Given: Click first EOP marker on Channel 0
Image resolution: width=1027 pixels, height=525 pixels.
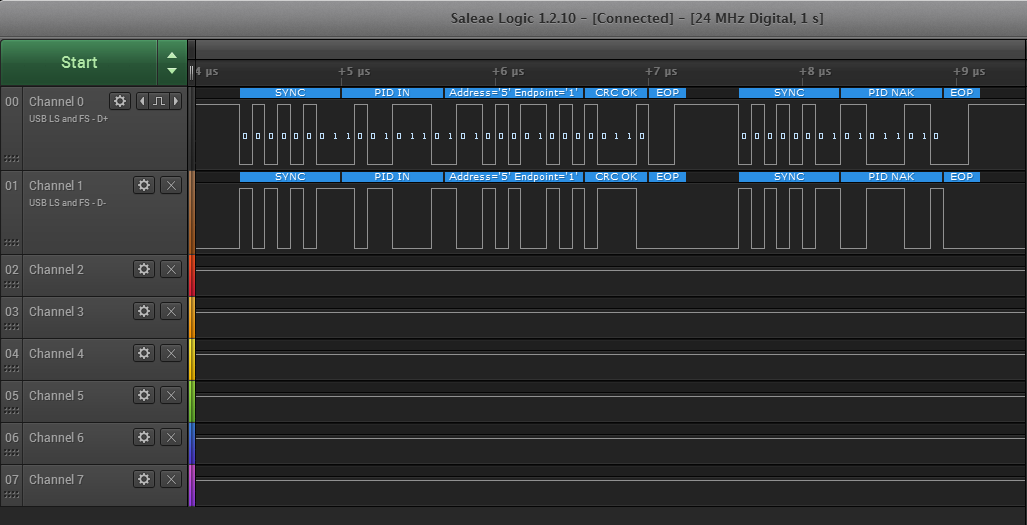Looking at the screenshot, I should [x=667, y=93].
